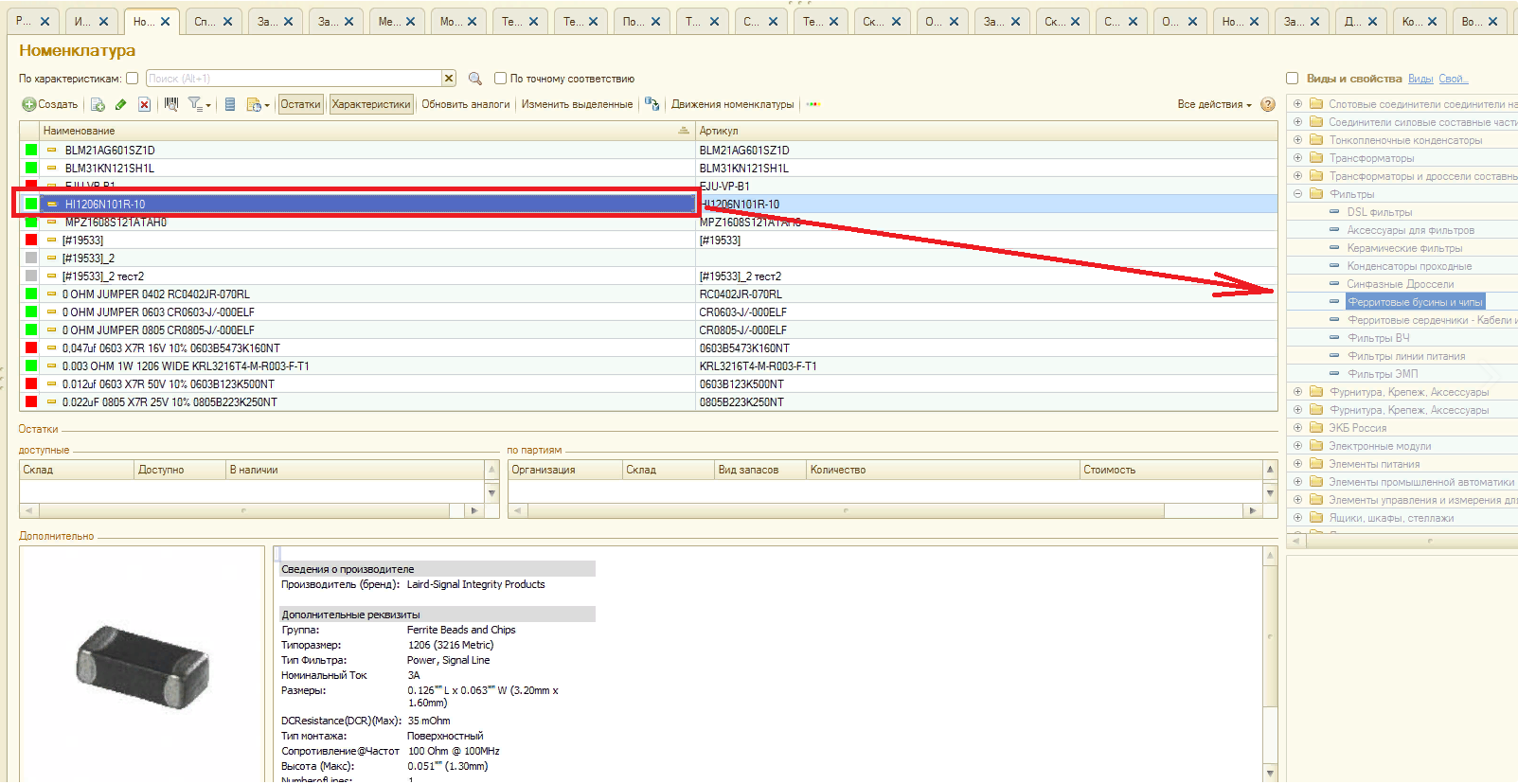Click the barcode scan icon
The image size is (1518, 784).
coord(171,104)
